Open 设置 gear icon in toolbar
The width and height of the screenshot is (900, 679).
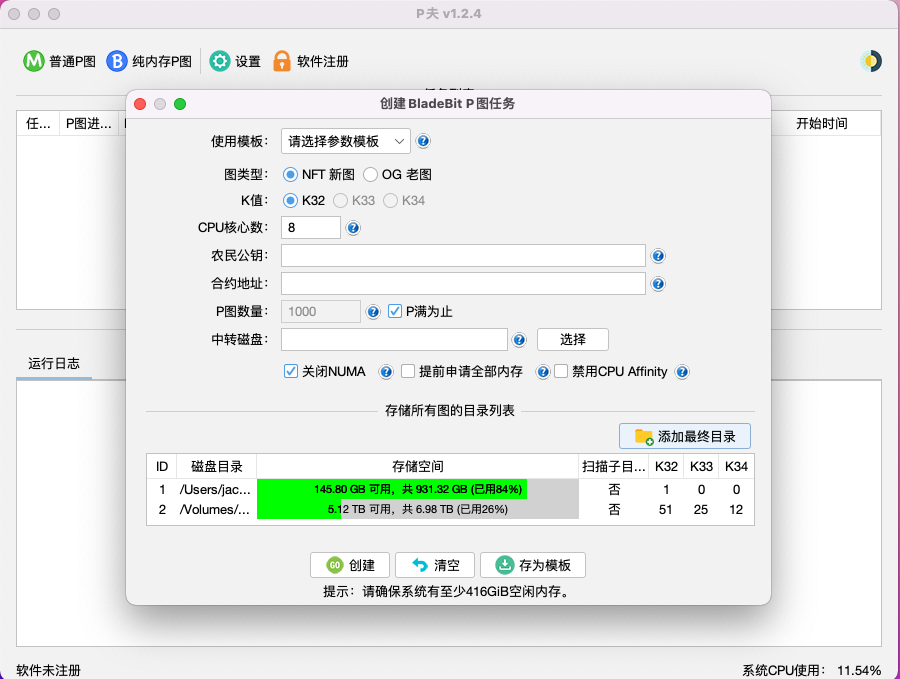(x=219, y=61)
